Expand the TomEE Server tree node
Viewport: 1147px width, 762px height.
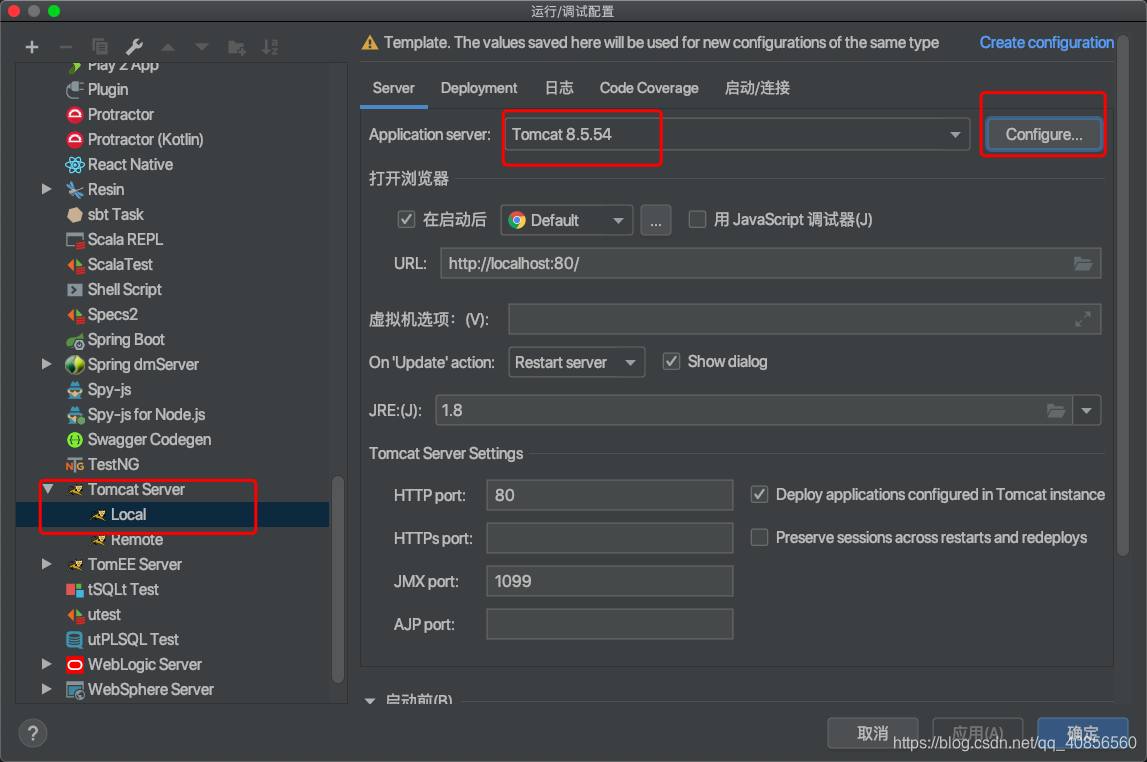tap(47, 565)
